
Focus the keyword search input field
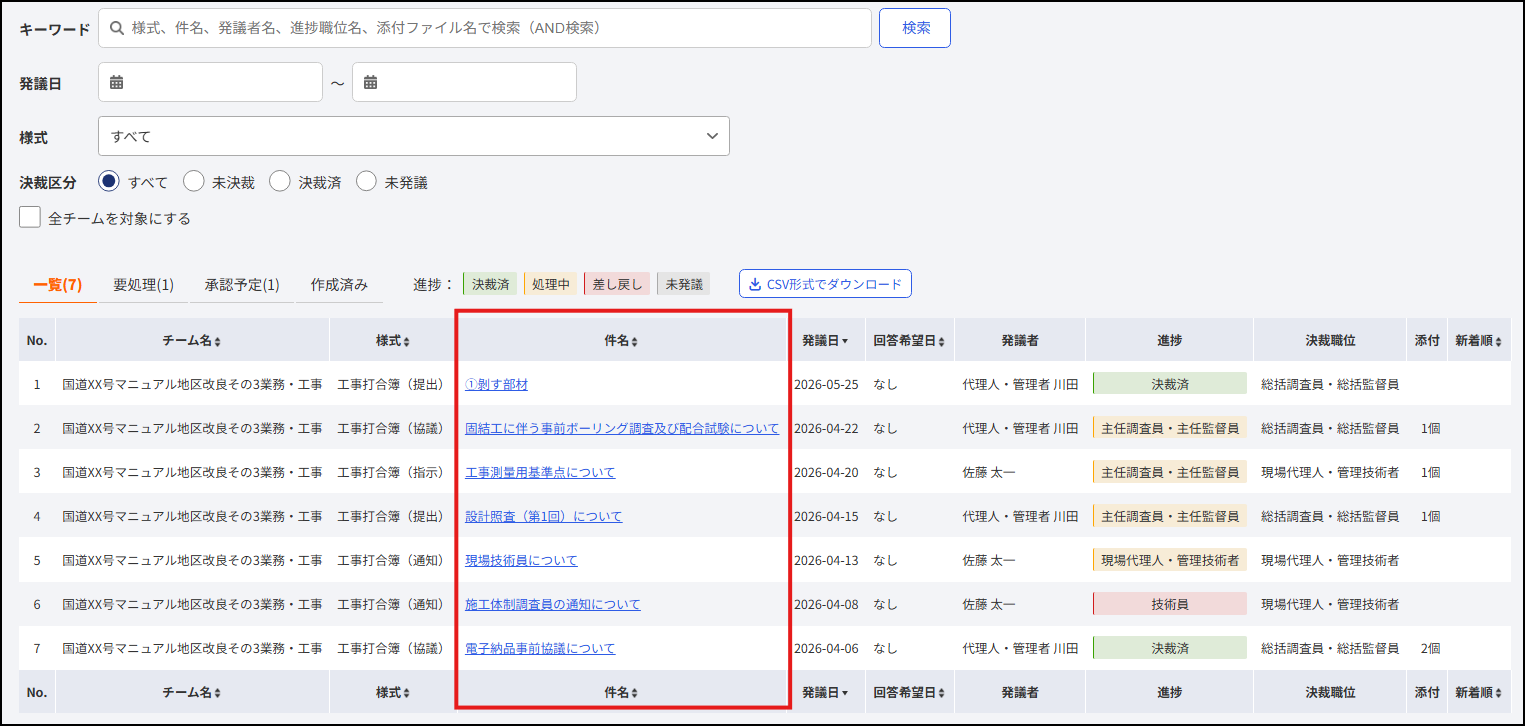(485, 28)
